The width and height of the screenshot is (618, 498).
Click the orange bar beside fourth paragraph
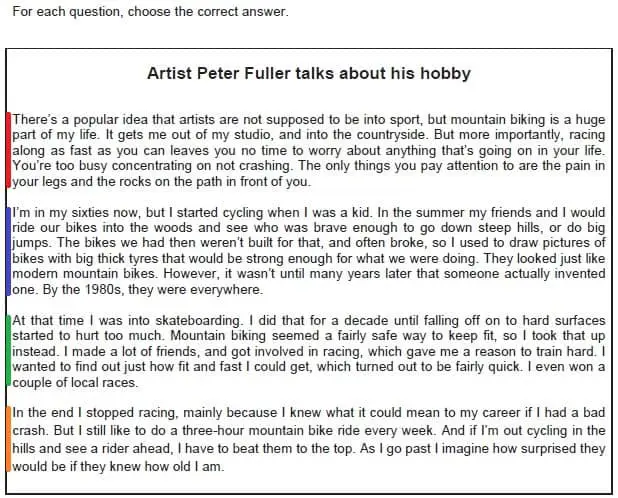tap(8, 439)
